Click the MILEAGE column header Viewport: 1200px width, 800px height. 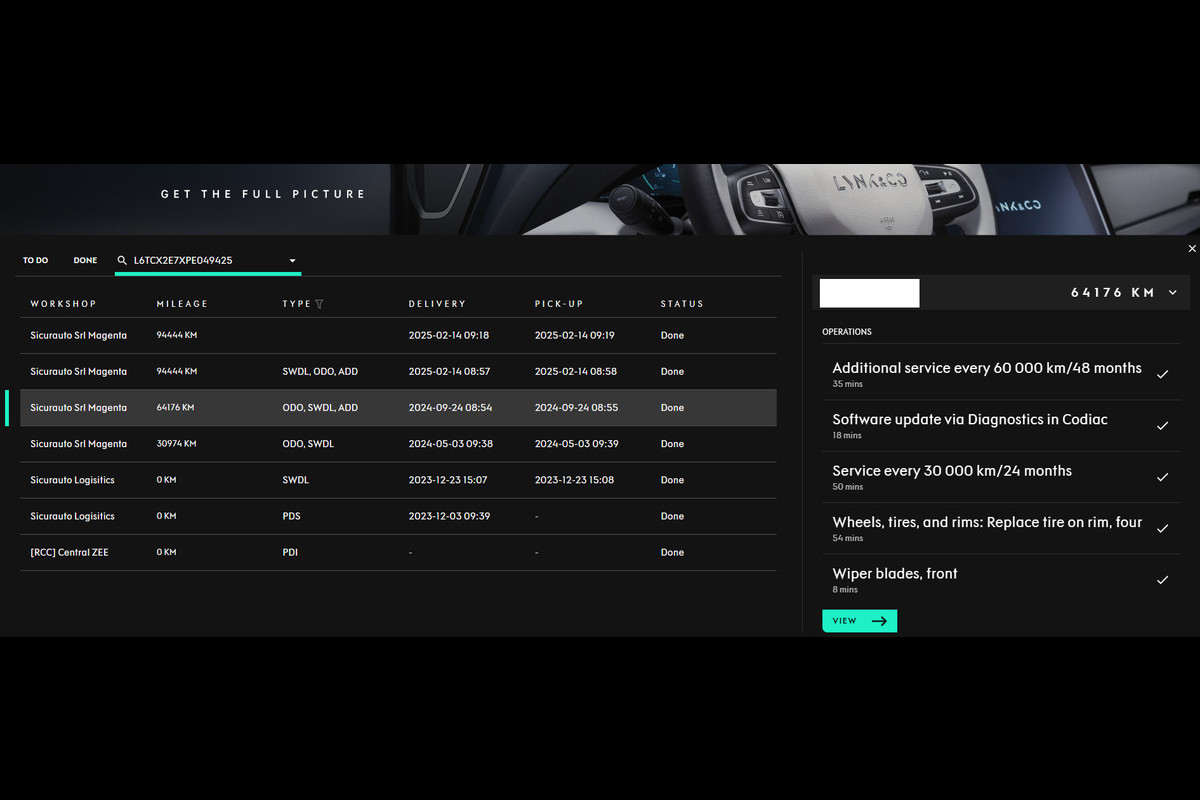pyautogui.click(x=182, y=304)
